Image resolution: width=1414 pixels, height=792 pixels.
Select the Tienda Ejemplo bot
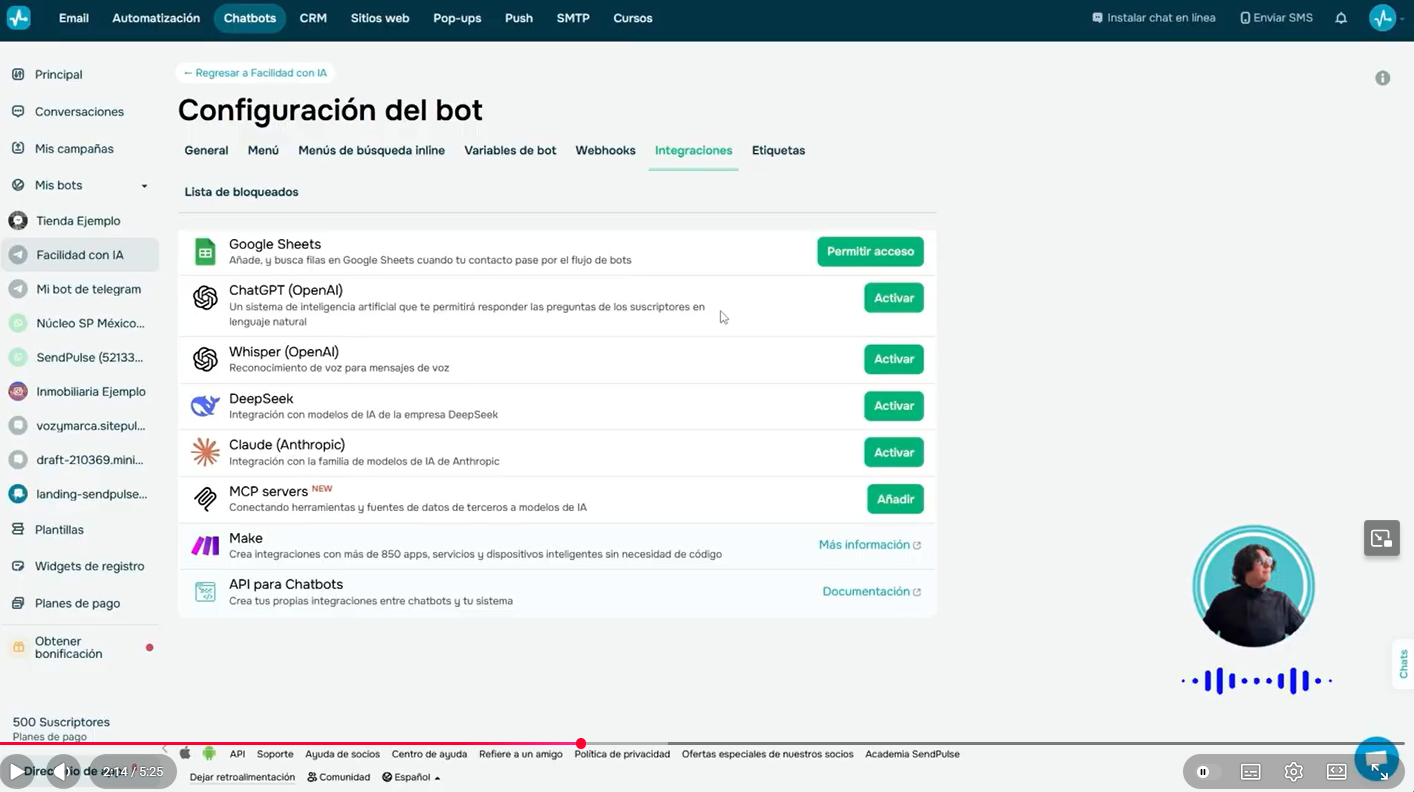point(80,220)
